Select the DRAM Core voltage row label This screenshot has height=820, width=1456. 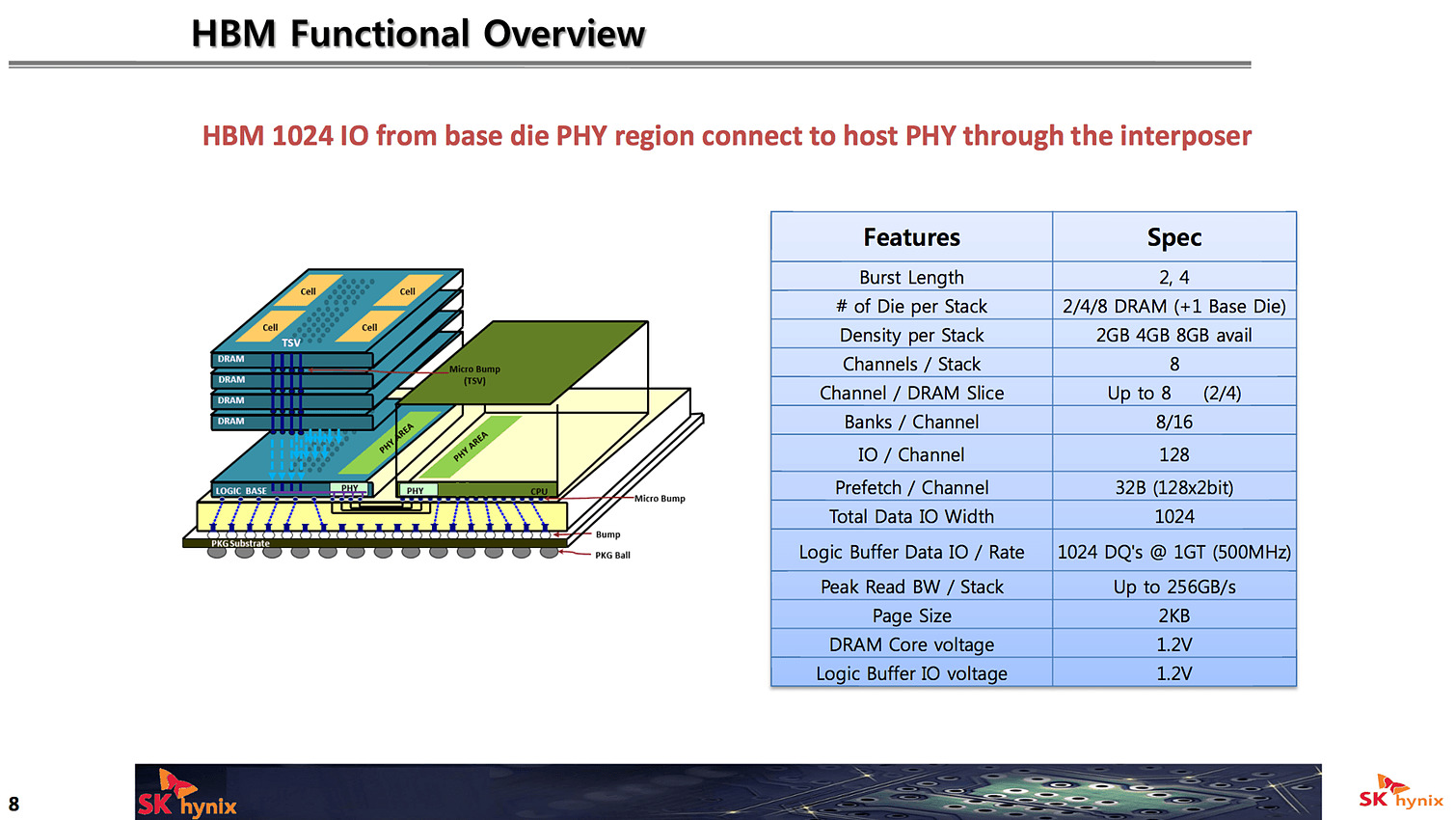[x=911, y=645]
